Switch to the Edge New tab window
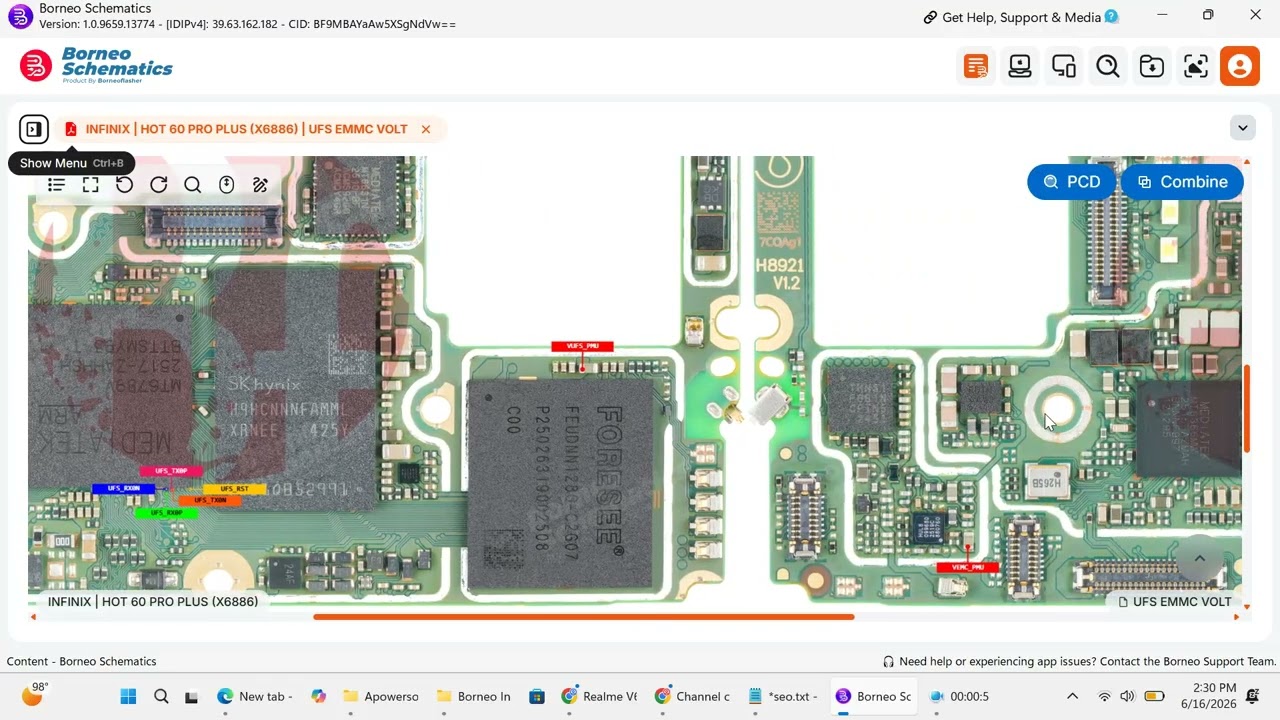1280x720 pixels. 255,696
